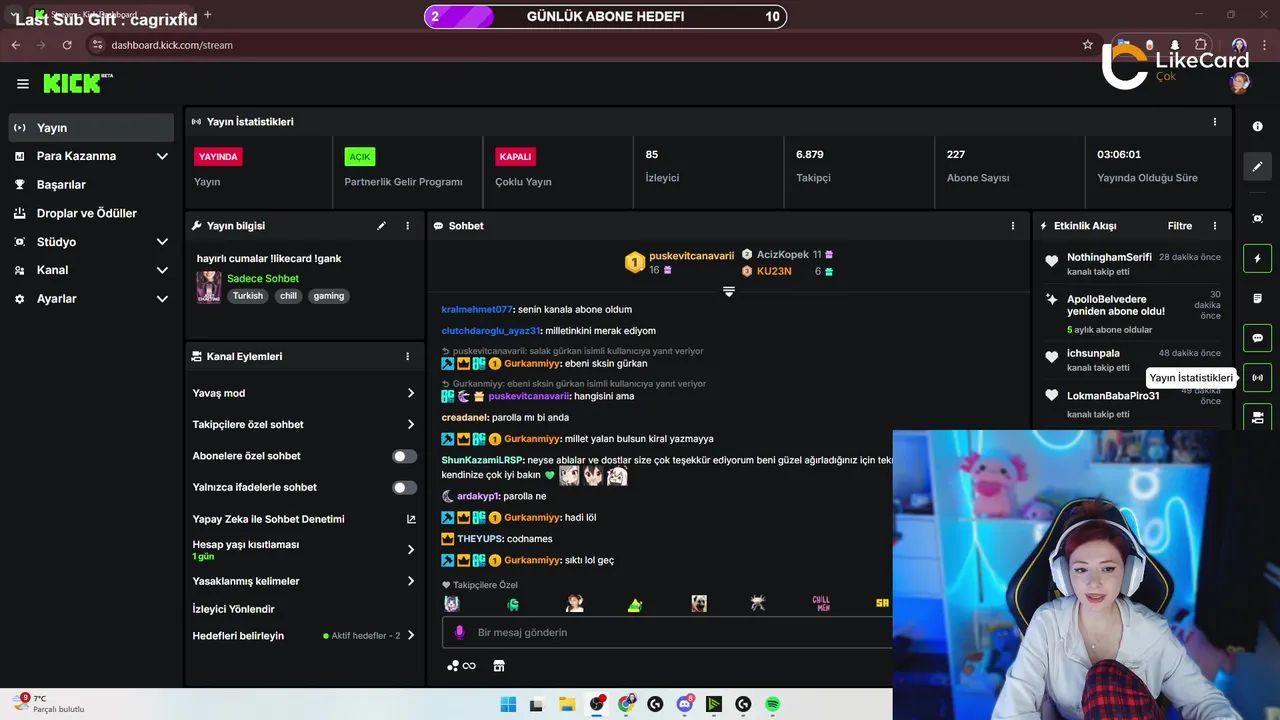Toggle the broadcast stats icon in the right sidebar

point(1257,378)
